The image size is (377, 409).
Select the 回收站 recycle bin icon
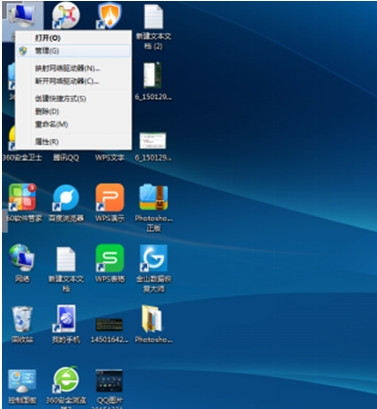22,319
